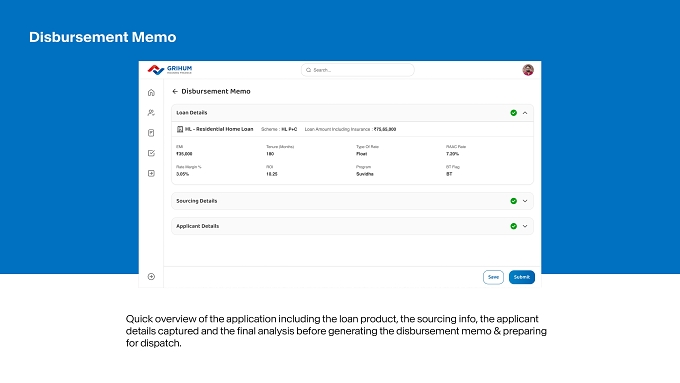Click the building icon beside Residential Home Loan

pyautogui.click(x=180, y=129)
